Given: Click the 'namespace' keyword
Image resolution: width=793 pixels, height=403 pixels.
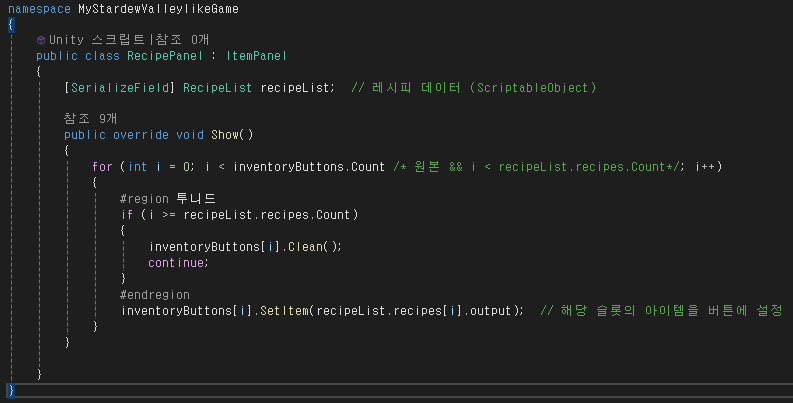Looking at the screenshot, I should click(x=39, y=9).
